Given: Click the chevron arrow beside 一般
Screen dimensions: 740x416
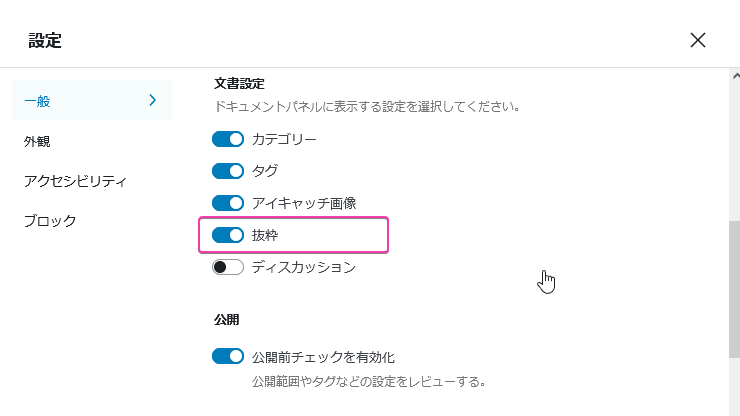Looking at the screenshot, I should (152, 99).
